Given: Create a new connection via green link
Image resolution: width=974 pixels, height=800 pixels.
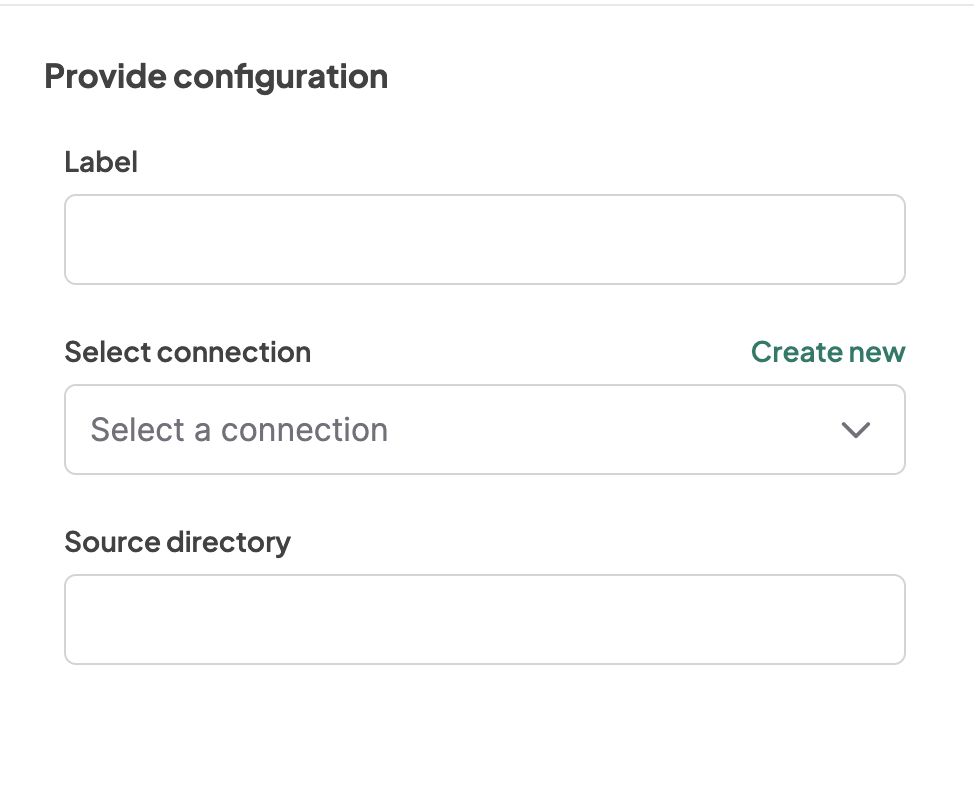Looking at the screenshot, I should pos(828,352).
